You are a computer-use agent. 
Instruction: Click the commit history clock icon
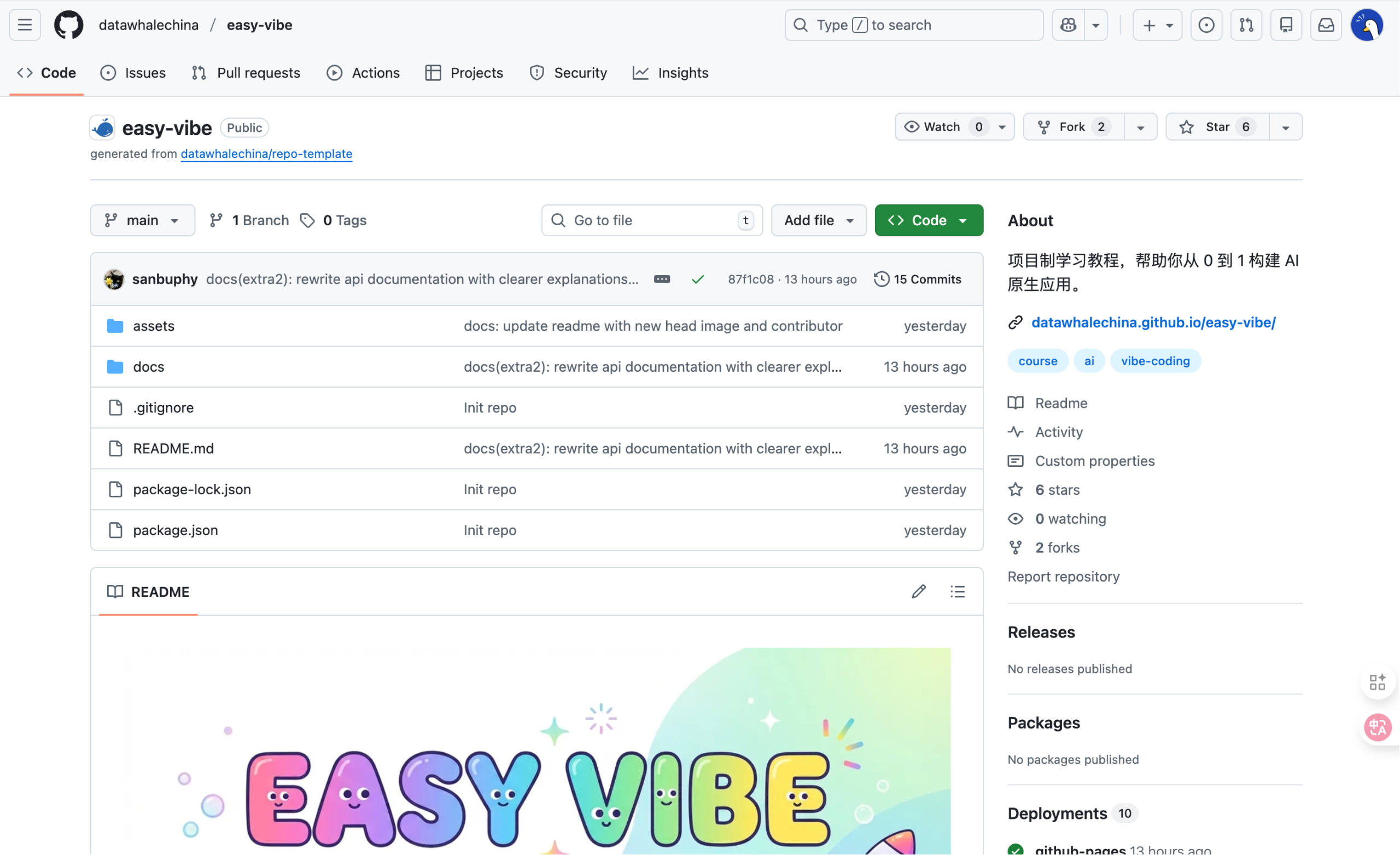(881, 279)
